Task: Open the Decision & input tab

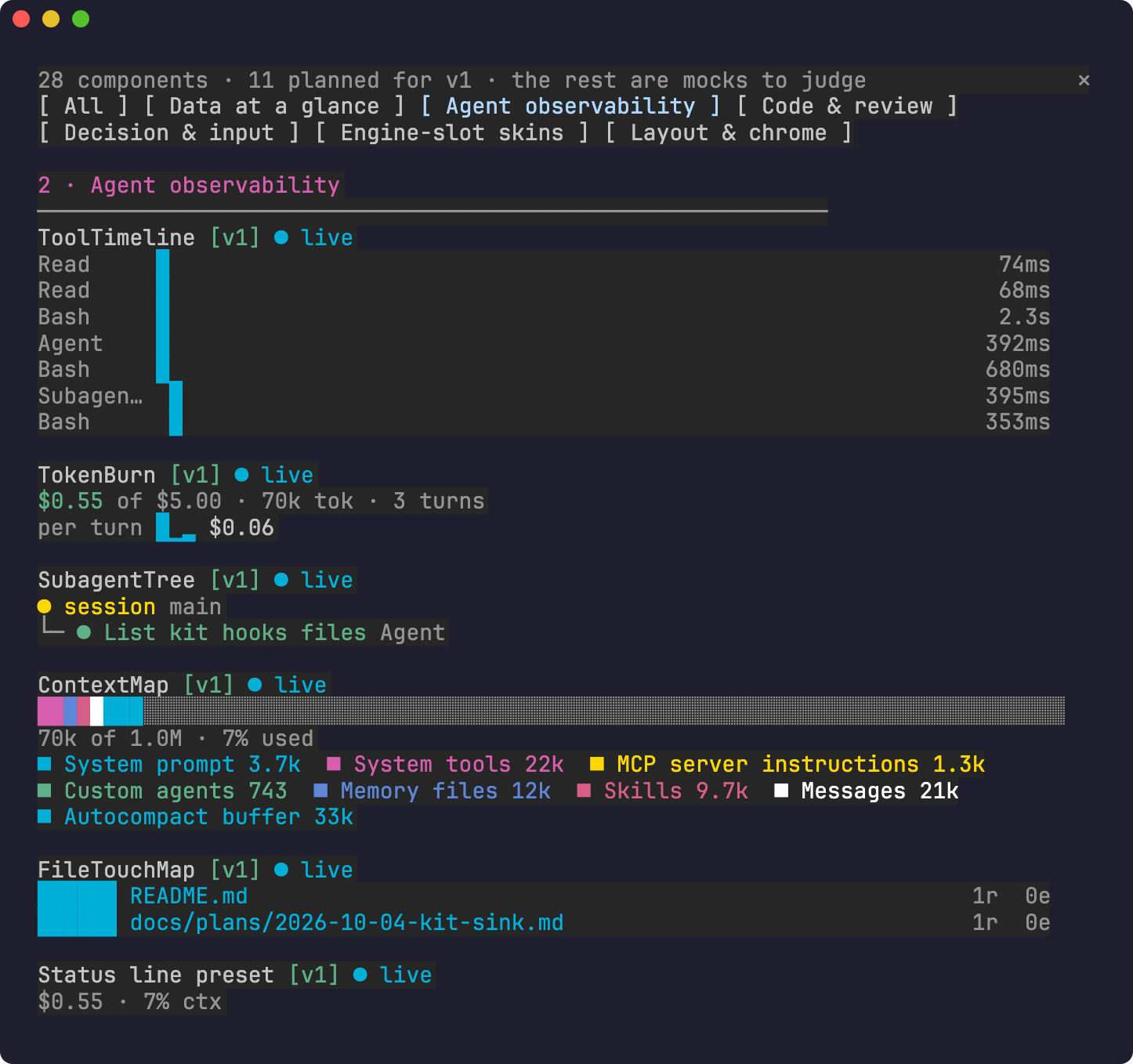Action: [169, 133]
